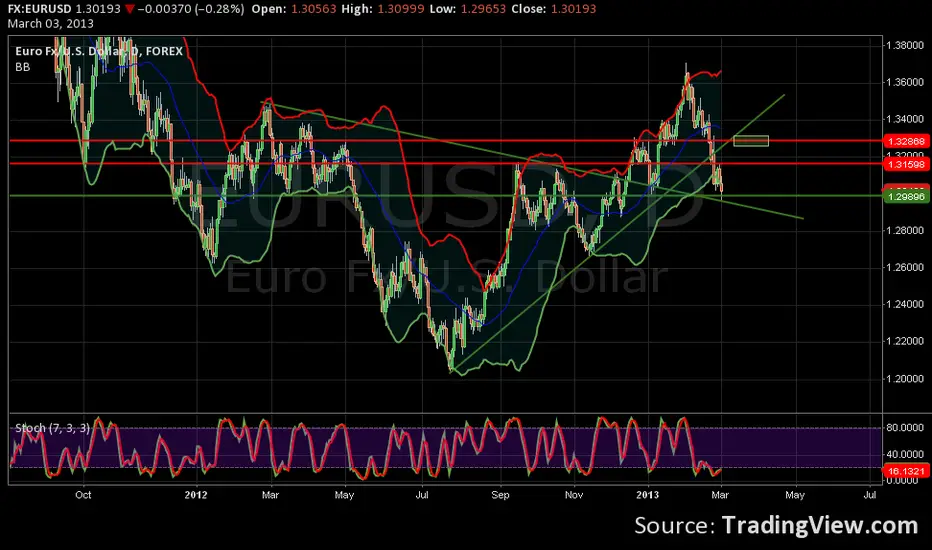932x550 pixels.
Task: Click the Nov time axis label
Action: 574,495
